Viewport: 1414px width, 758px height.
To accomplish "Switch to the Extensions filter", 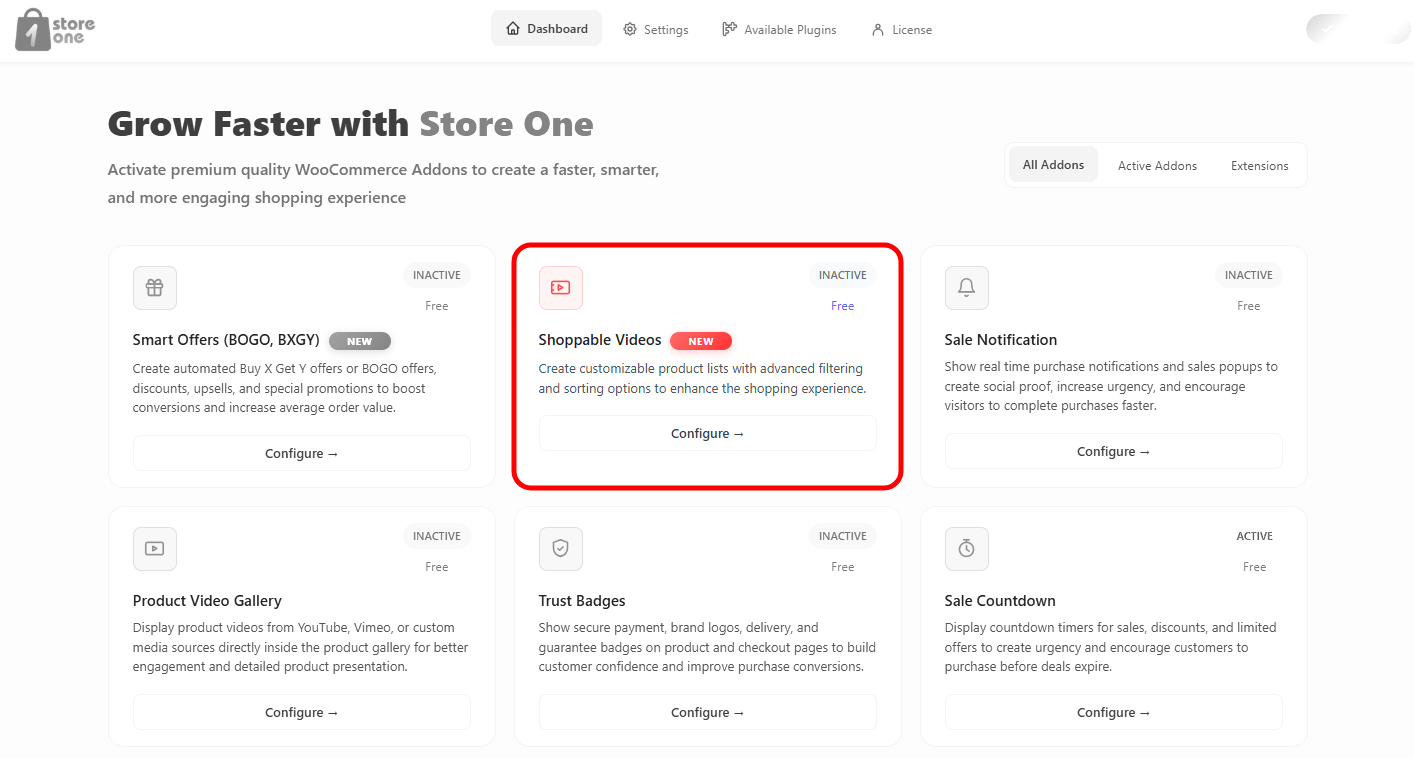I will (1259, 166).
